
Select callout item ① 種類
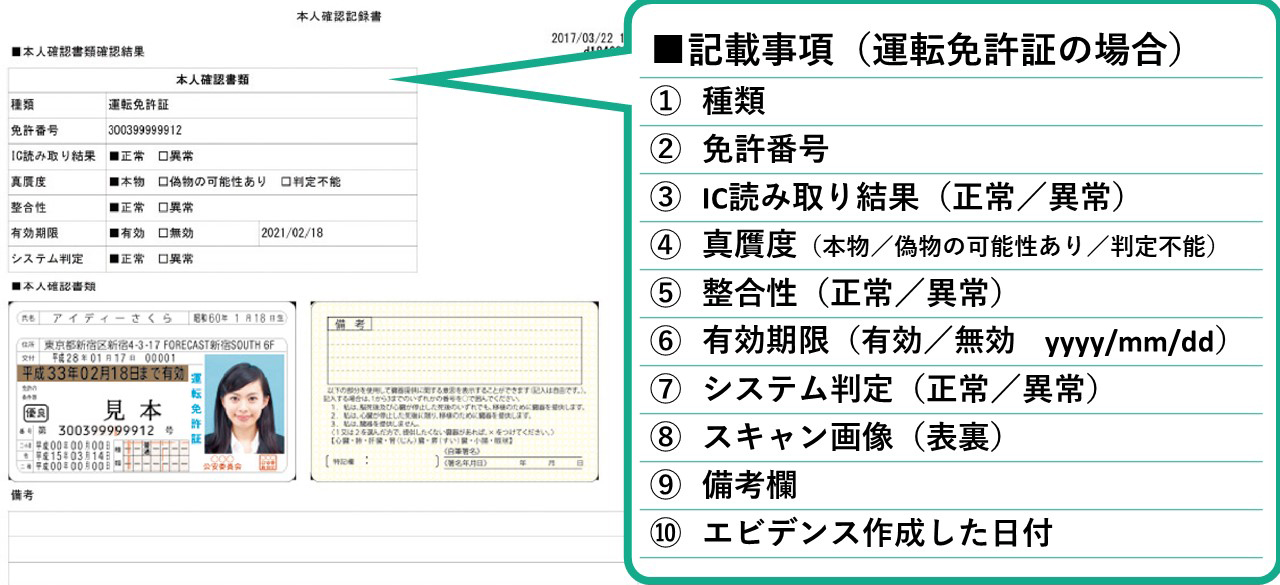pos(734,101)
